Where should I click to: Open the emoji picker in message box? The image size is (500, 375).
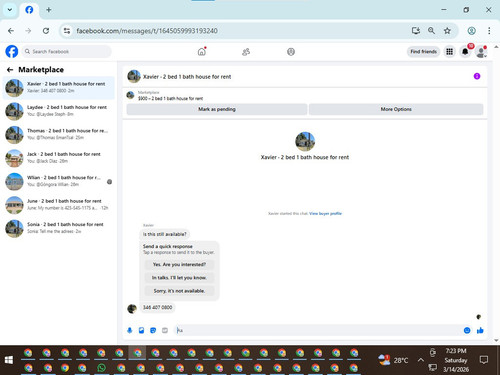(x=467, y=330)
